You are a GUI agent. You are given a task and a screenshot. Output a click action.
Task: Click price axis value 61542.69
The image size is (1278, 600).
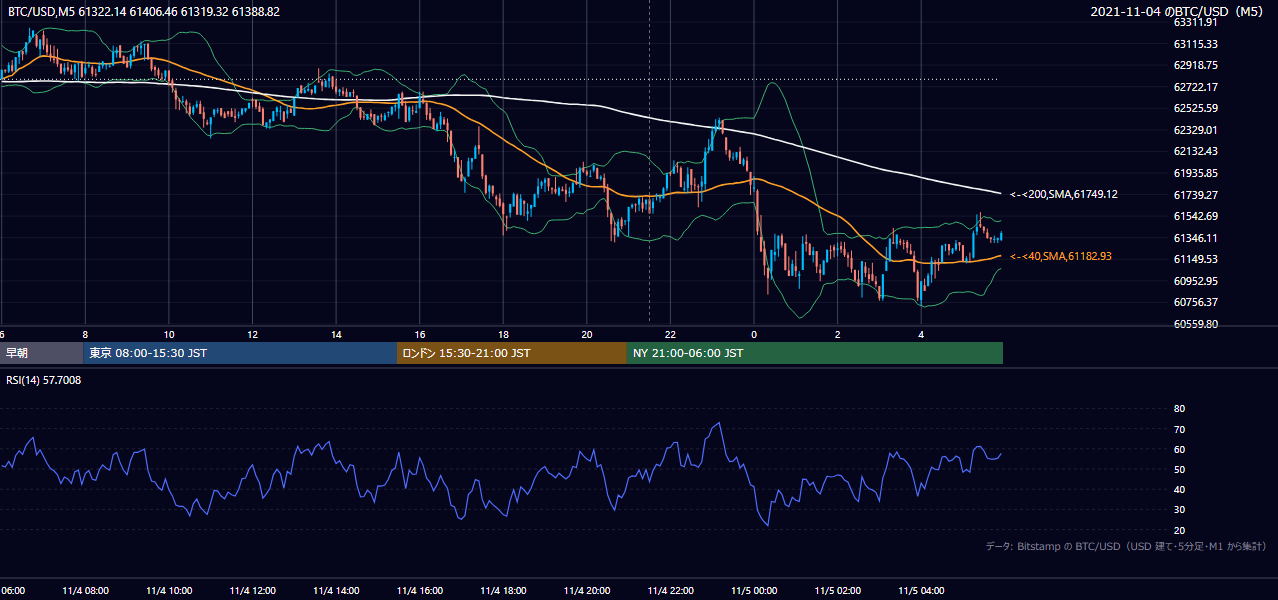point(1195,216)
